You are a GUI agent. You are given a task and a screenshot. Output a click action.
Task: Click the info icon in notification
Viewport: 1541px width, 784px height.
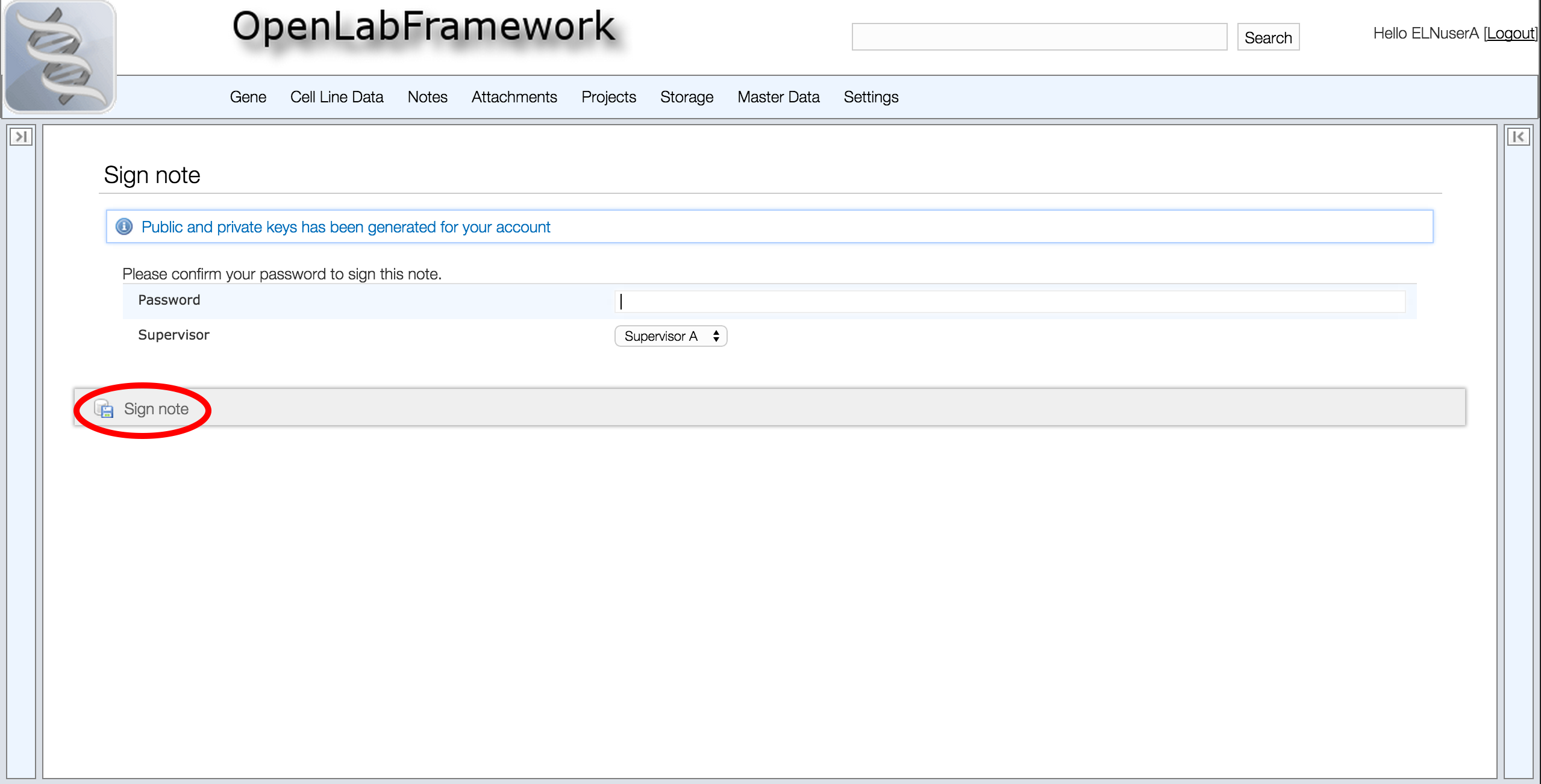pos(124,227)
